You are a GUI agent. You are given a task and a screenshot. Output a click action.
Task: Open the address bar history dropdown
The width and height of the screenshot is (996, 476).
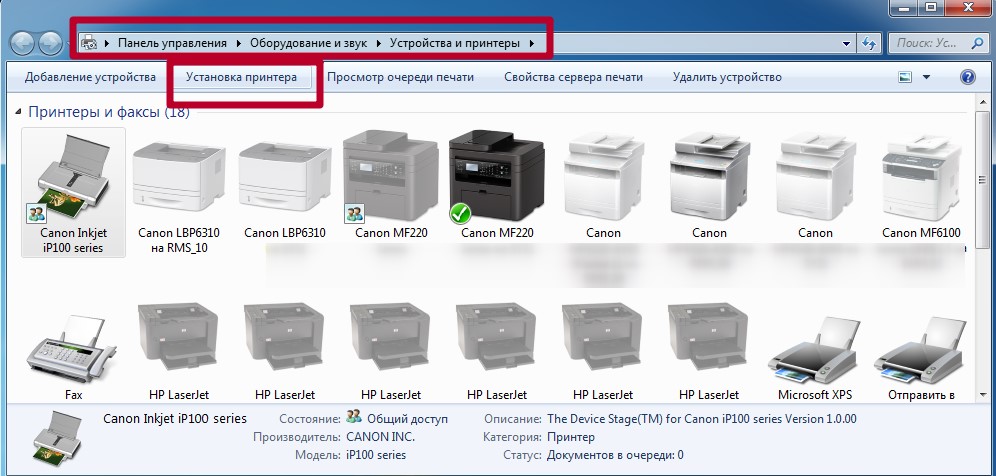pyautogui.click(x=846, y=44)
